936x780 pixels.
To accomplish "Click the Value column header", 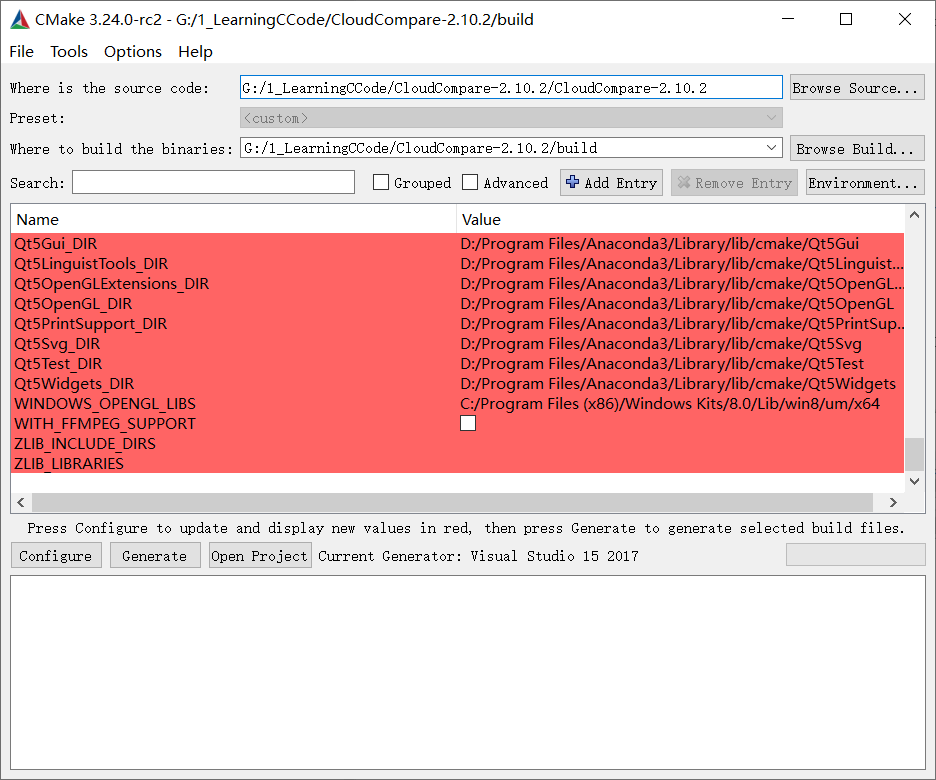I will [x=680, y=220].
